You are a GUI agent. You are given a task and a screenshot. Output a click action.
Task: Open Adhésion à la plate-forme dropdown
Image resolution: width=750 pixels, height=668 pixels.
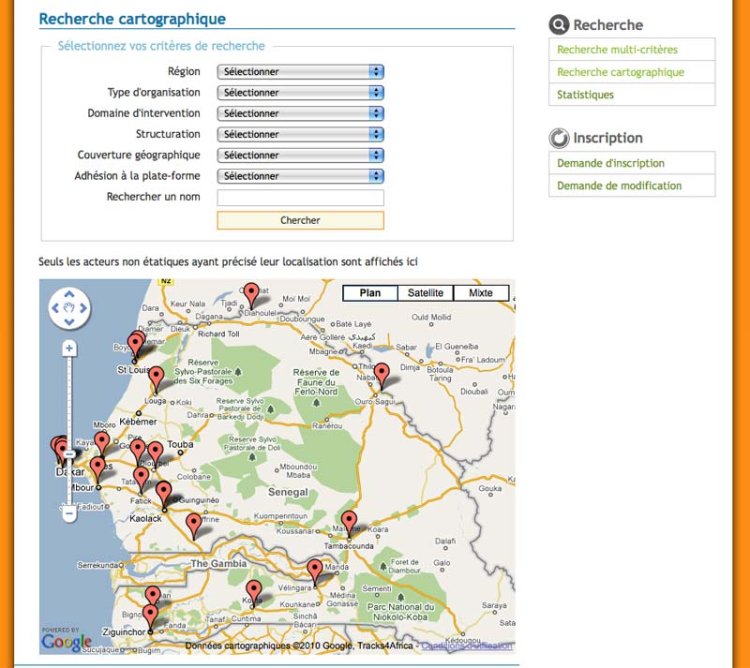point(301,176)
